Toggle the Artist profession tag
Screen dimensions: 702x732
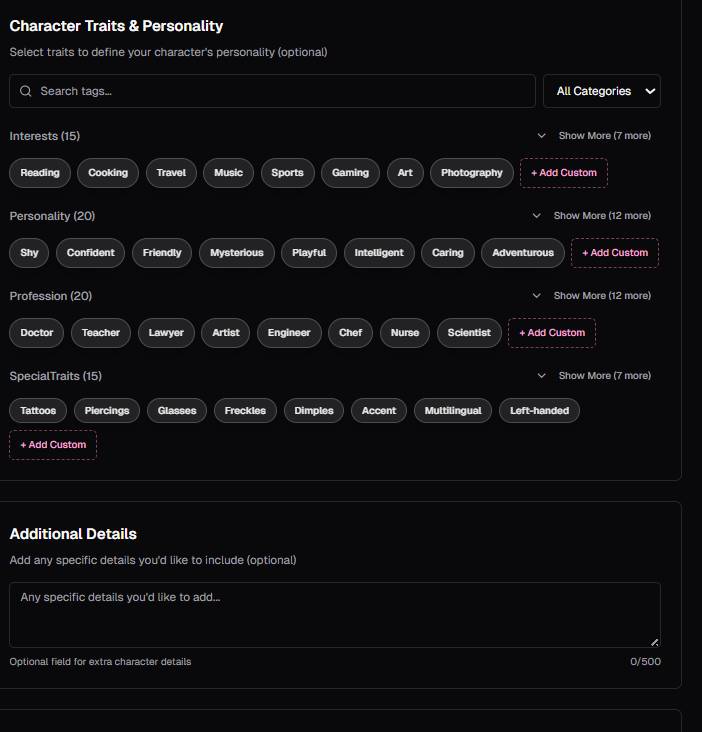pos(226,333)
